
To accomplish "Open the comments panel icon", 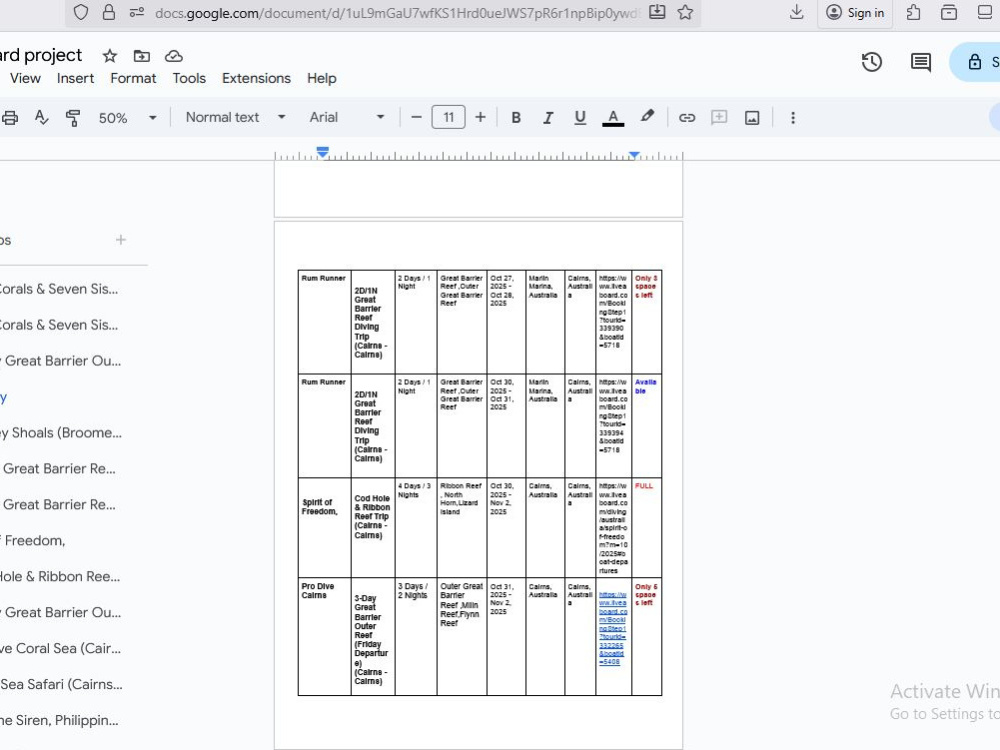I will pos(920,62).
